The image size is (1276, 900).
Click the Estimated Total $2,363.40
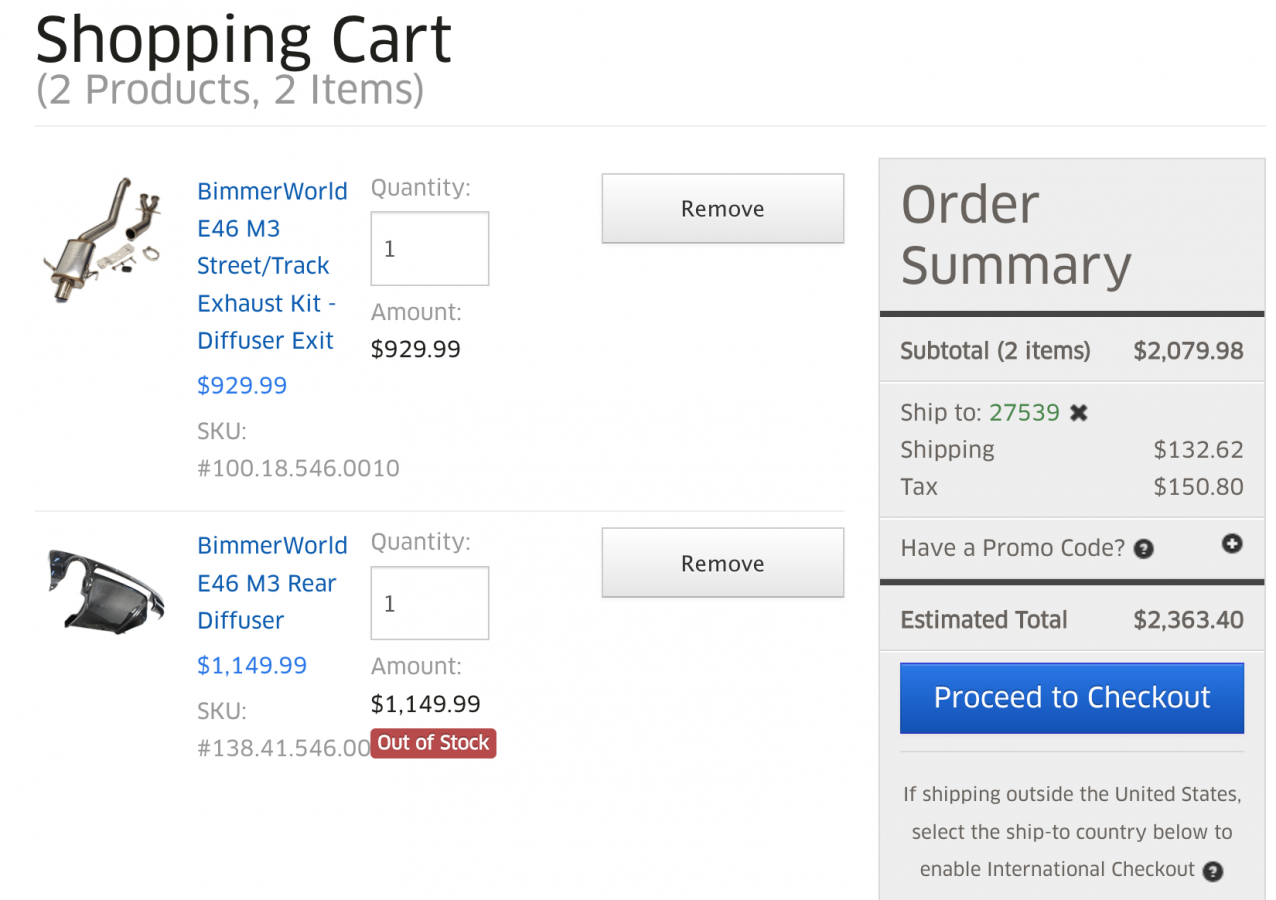pos(1188,620)
